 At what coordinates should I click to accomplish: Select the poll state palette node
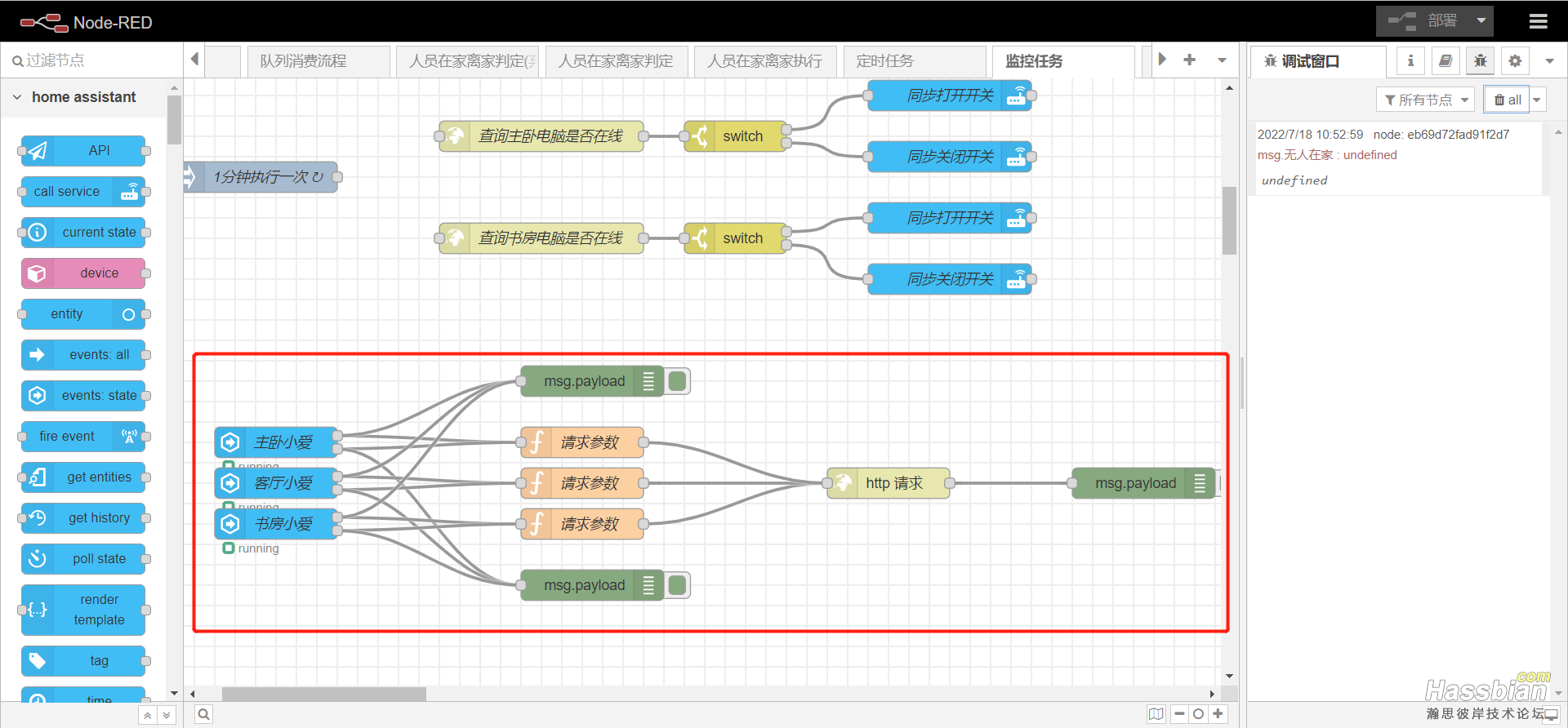pyautogui.click(x=83, y=559)
